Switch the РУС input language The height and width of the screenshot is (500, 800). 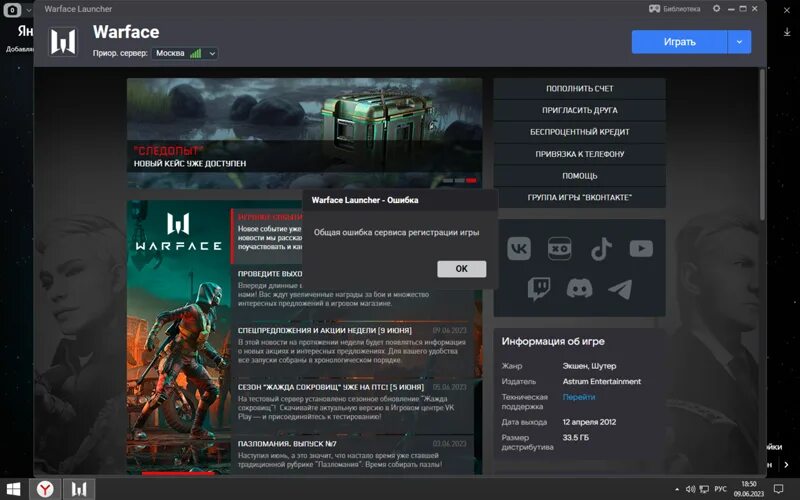coord(720,489)
